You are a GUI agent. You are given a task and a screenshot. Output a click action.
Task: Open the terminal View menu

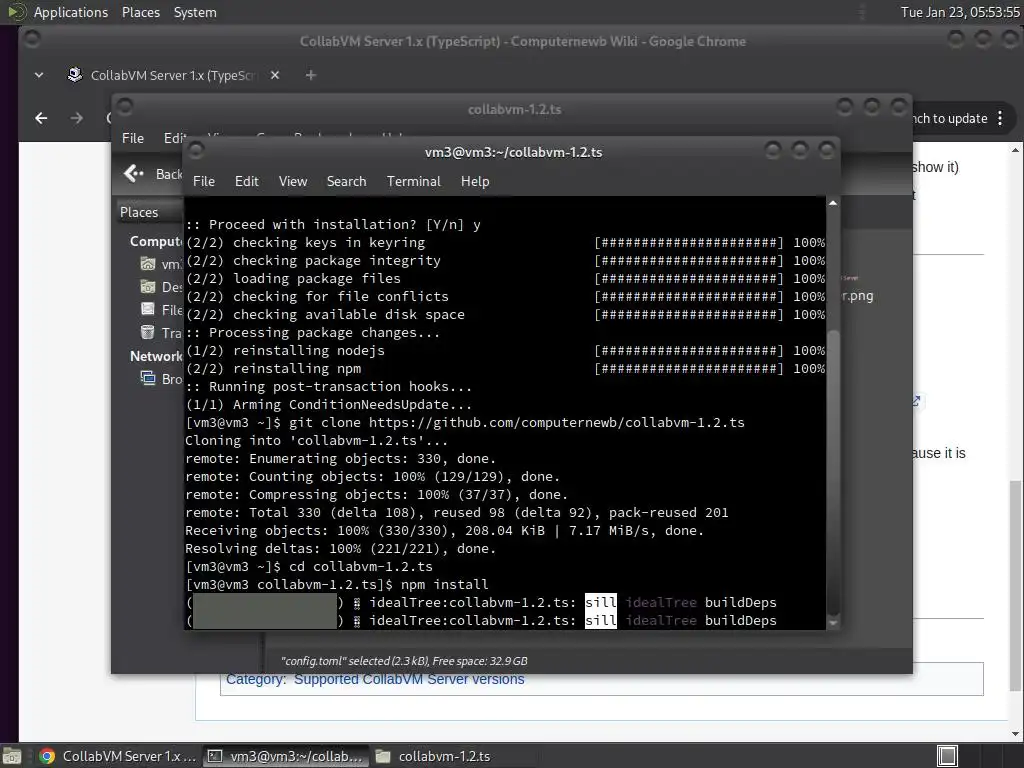(293, 182)
